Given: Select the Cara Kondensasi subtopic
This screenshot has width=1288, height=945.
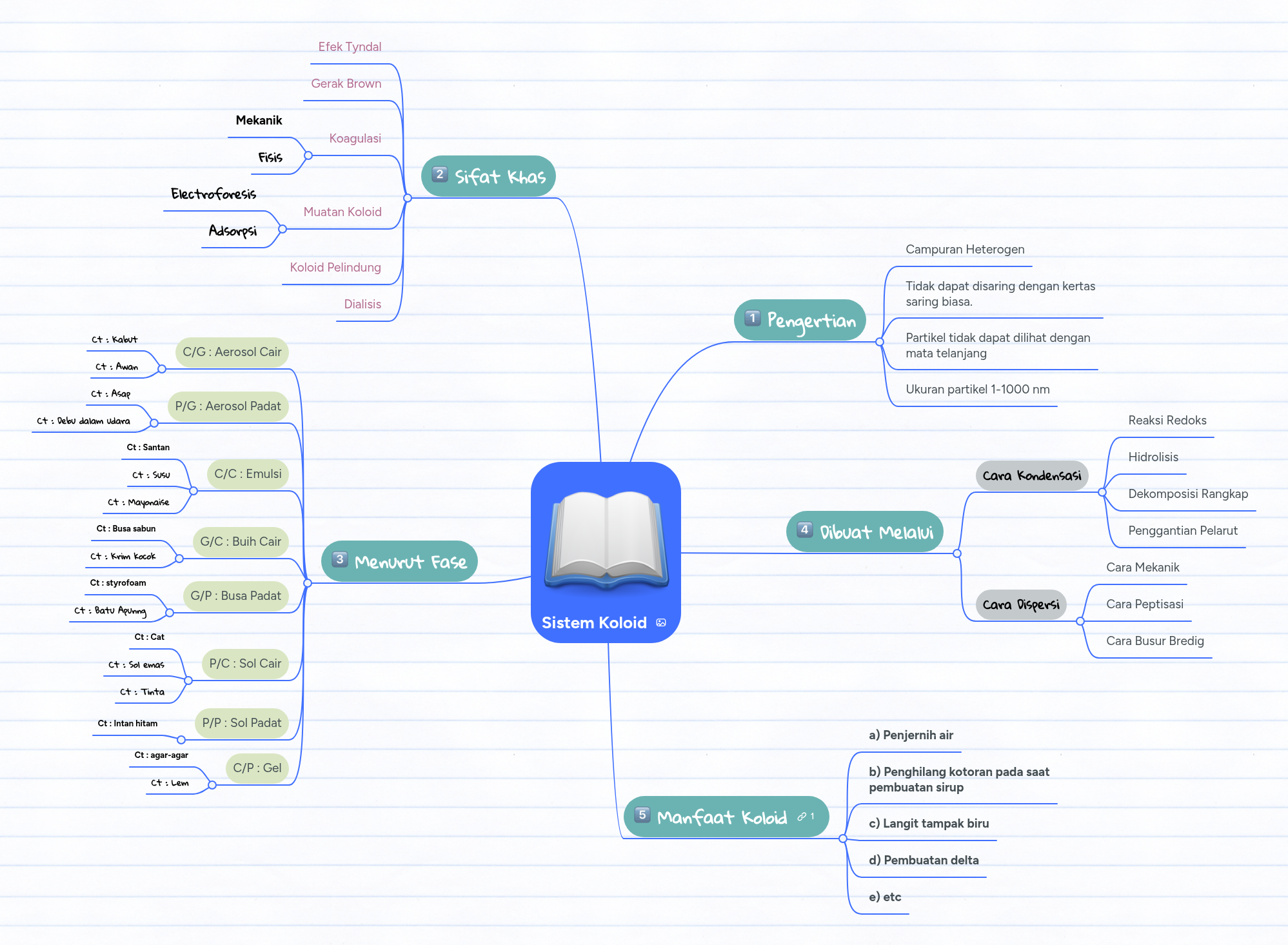Looking at the screenshot, I should point(1032,475).
